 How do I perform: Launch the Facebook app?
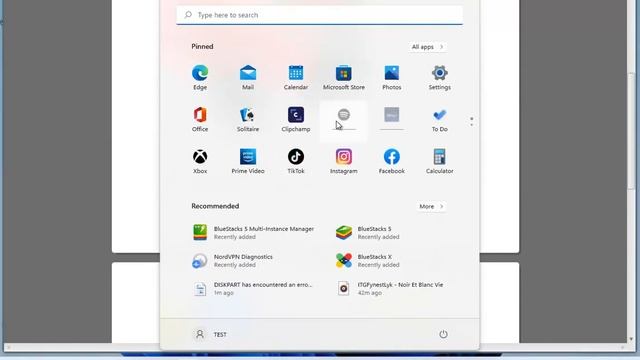pyautogui.click(x=392, y=162)
